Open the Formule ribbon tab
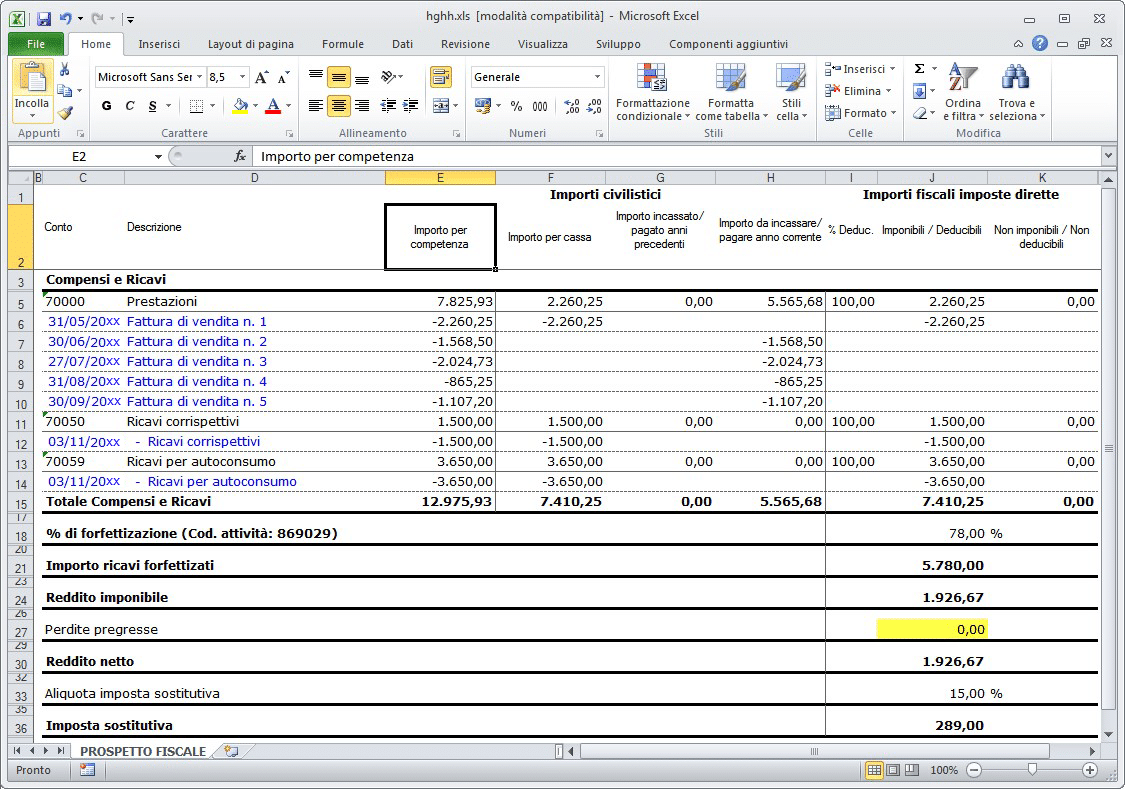Viewport: 1125px width, 789px height. pyautogui.click(x=343, y=44)
